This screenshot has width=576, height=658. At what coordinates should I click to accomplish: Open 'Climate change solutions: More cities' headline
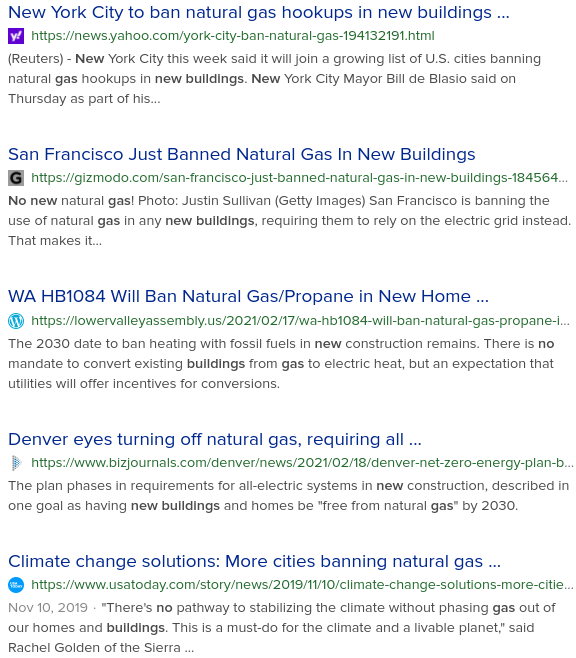coord(254,561)
